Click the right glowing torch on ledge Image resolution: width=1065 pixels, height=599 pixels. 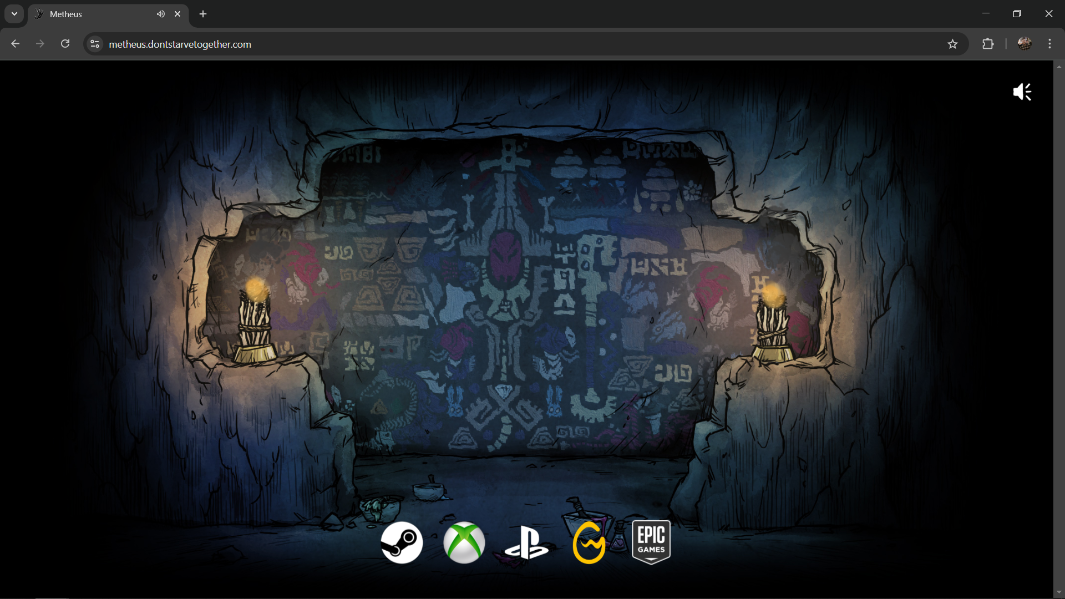(x=773, y=322)
